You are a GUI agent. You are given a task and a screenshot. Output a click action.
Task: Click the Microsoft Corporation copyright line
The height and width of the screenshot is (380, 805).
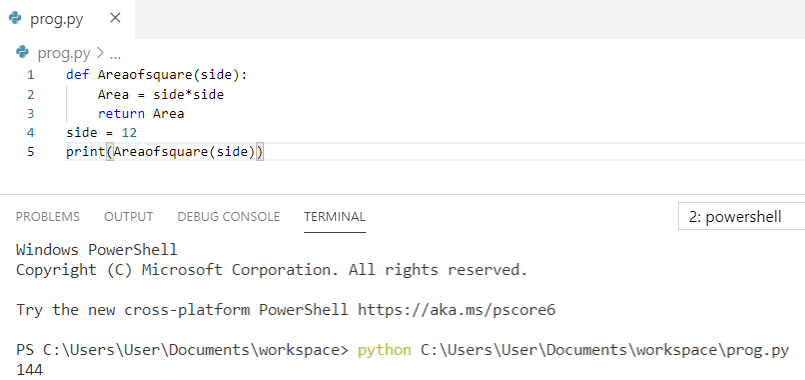pyautogui.click(x=272, y=270)
